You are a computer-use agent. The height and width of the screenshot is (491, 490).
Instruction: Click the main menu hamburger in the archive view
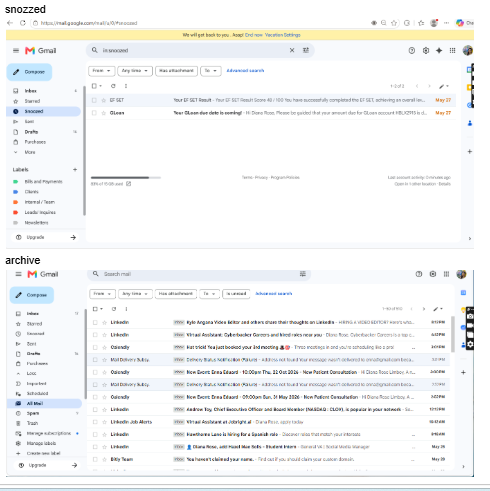pyautogui.click(x=18, y=274)
